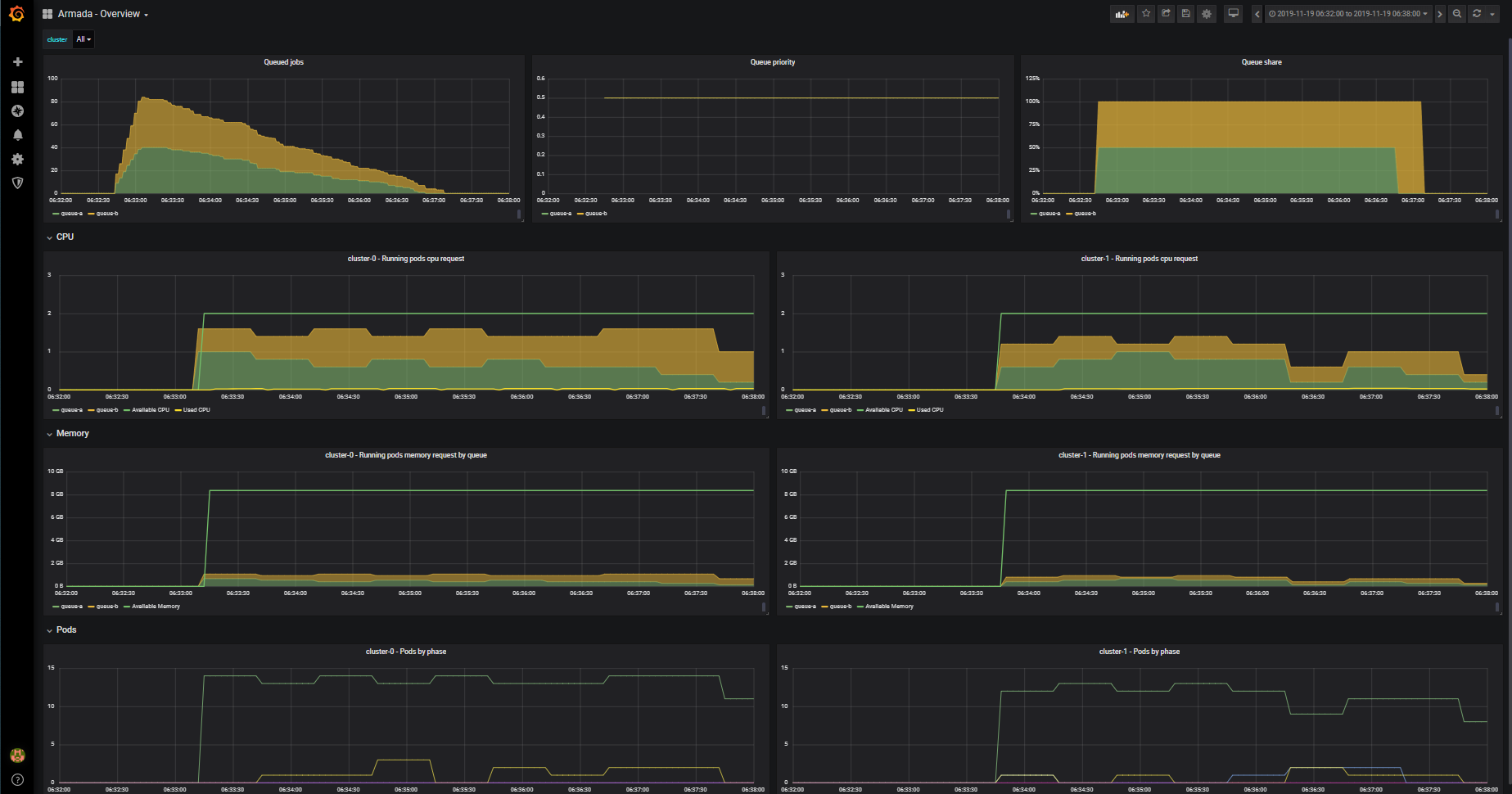Click the cluster-0 CPU panel legend scrollbar handle
Viewport: 1512px width, 794px height.
pos(764,411)
